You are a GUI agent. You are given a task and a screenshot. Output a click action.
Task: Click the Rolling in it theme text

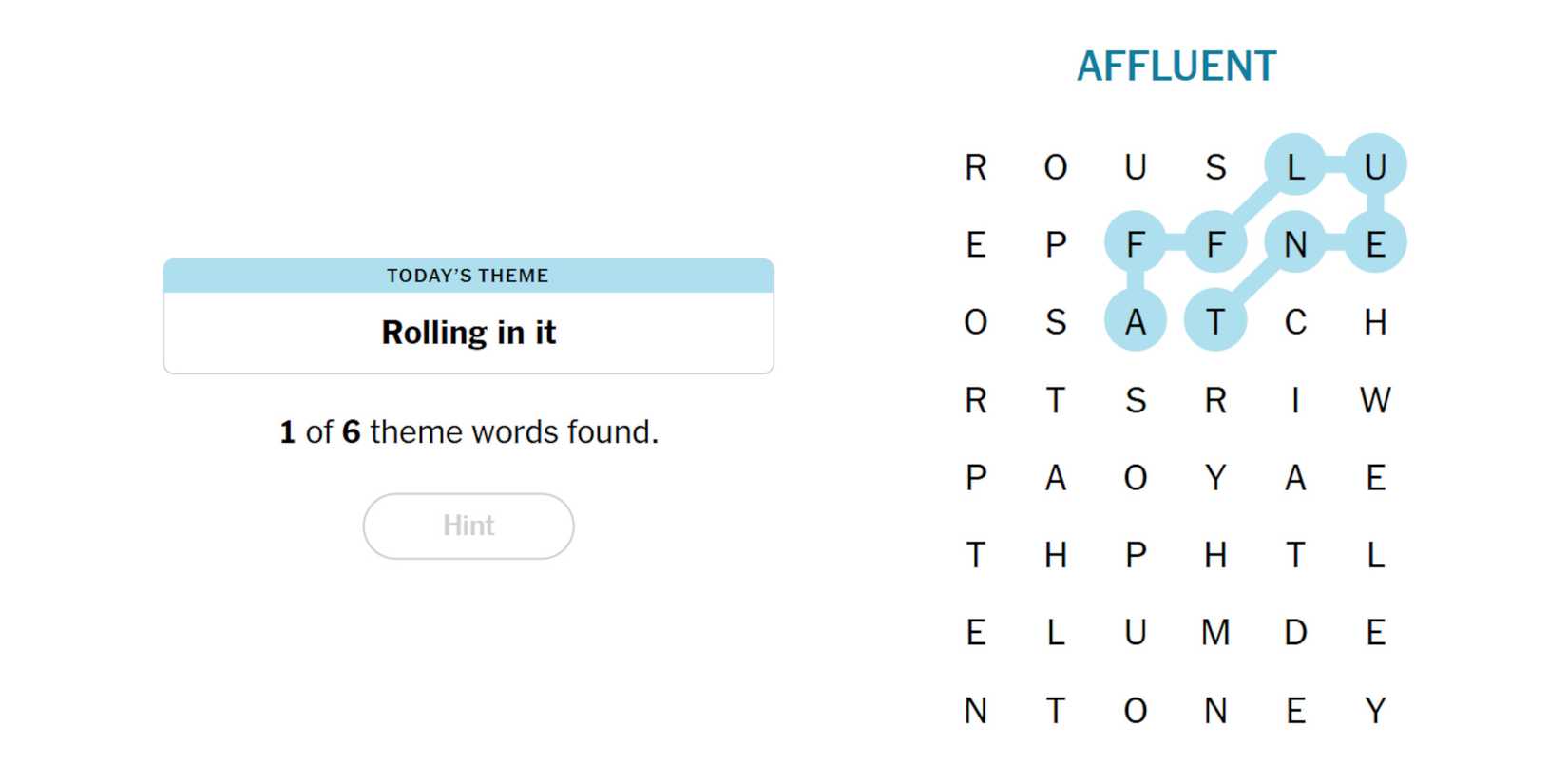coord(468,333)
